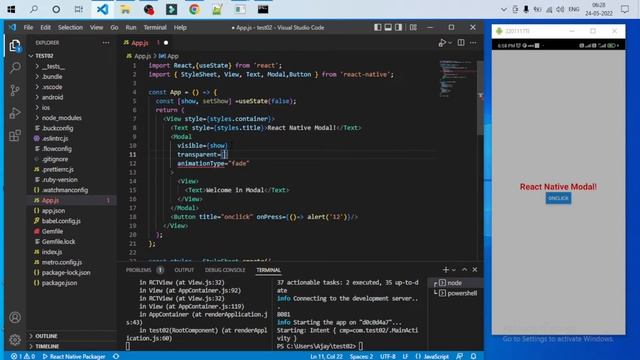Open Chrome from the taskbar
The width and height of the screenshot is (640, 360).
point(194,9)
